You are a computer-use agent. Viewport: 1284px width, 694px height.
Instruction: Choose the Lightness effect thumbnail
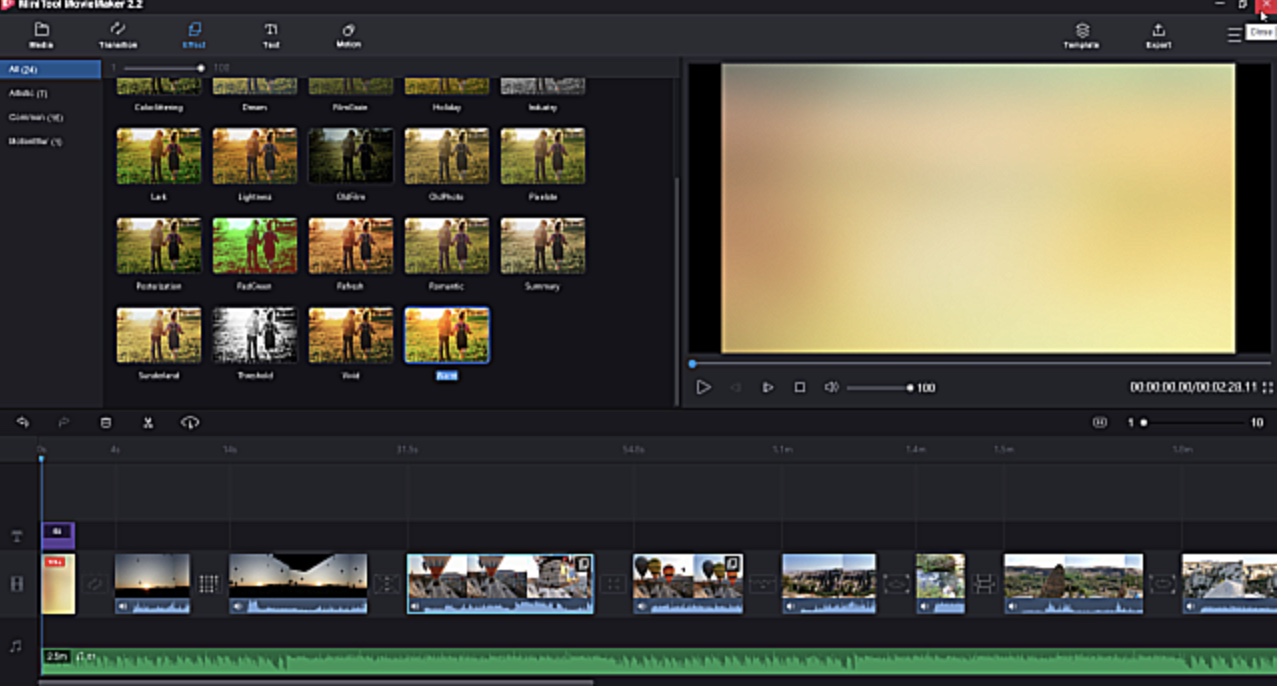(x=255, y=156)
